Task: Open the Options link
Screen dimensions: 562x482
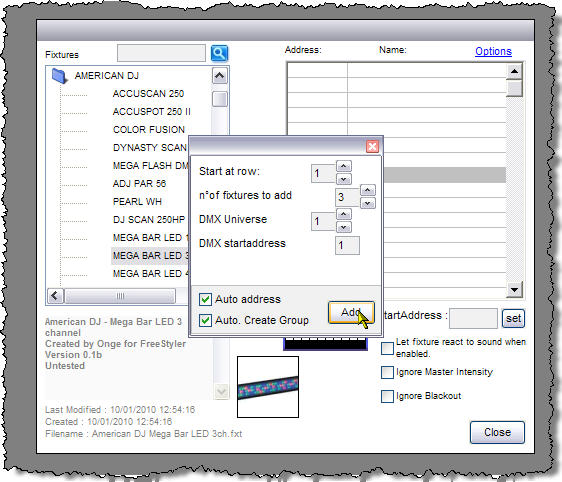Action: tap(493, 52)
